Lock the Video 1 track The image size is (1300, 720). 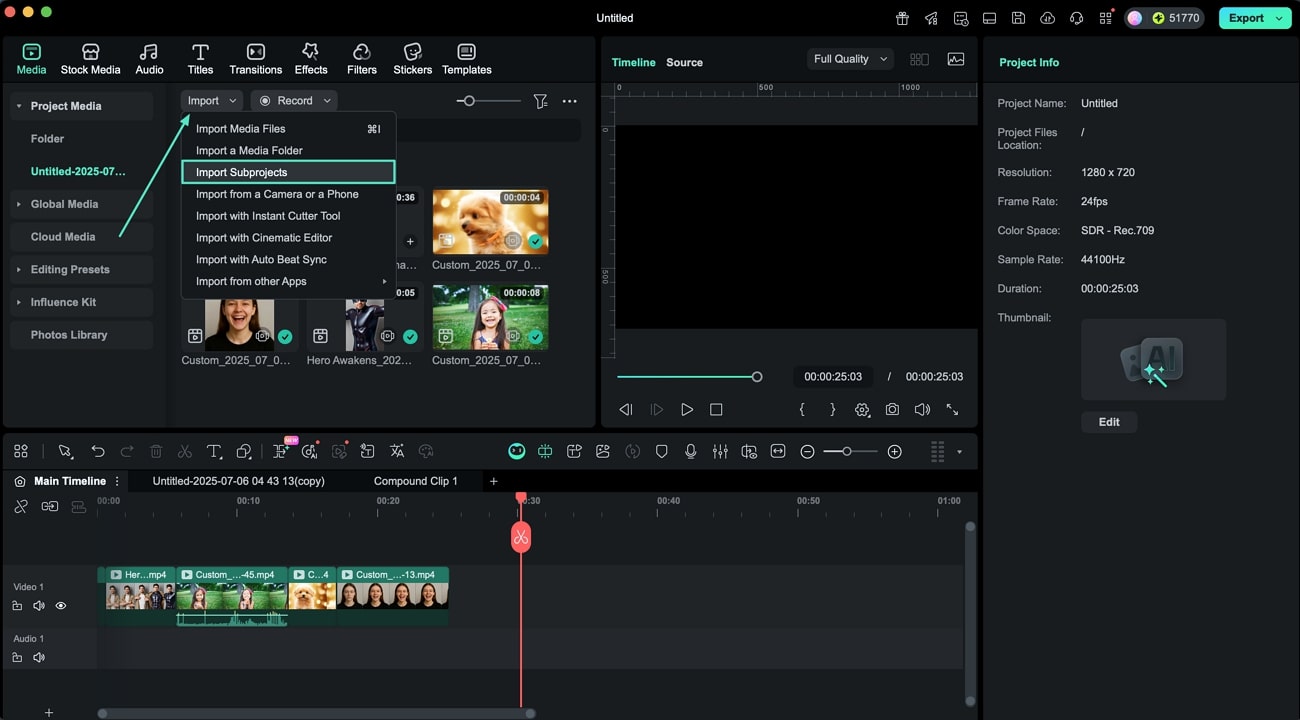[x=17, y=605]
